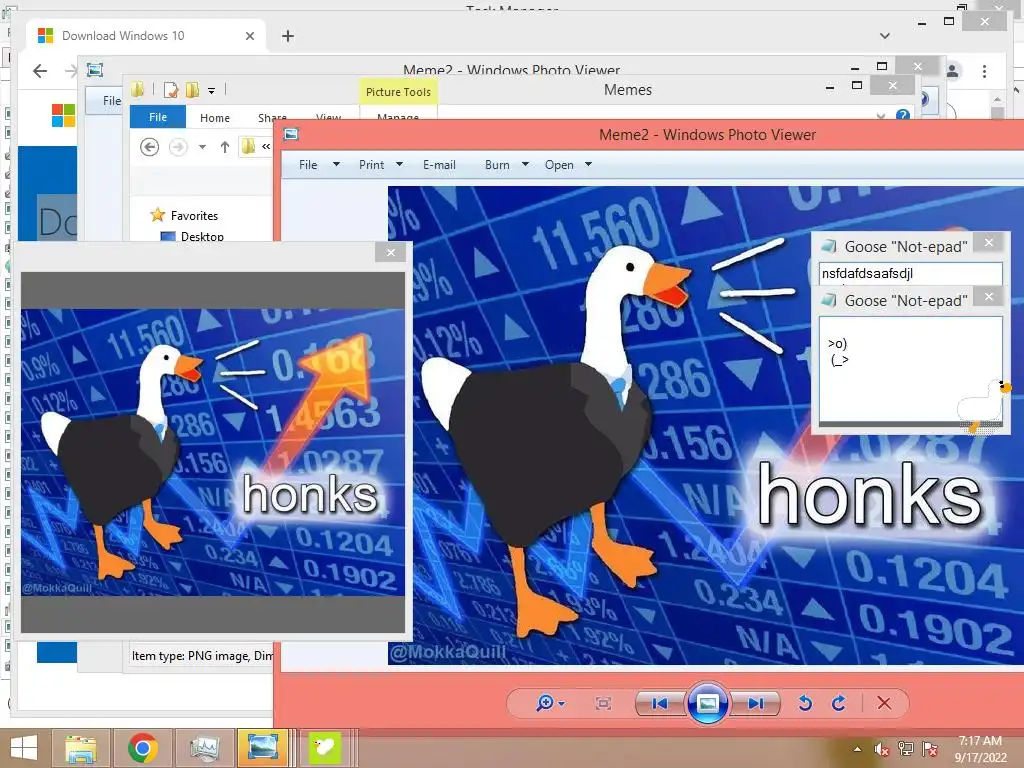Screen dimensions: 1024x768
Task: Click the actual size fit-to-window icon
Action: pos(603,703)
